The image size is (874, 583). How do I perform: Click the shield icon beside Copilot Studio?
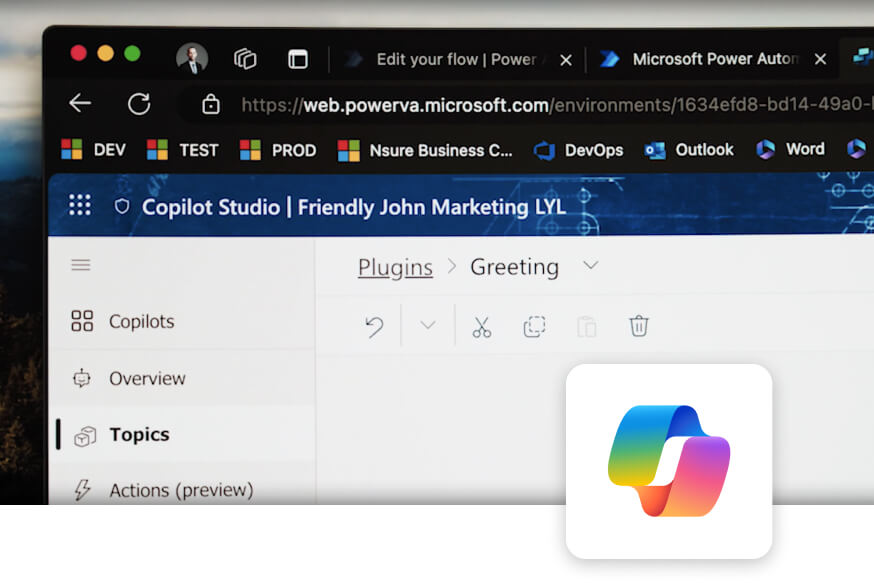(122, 207)
